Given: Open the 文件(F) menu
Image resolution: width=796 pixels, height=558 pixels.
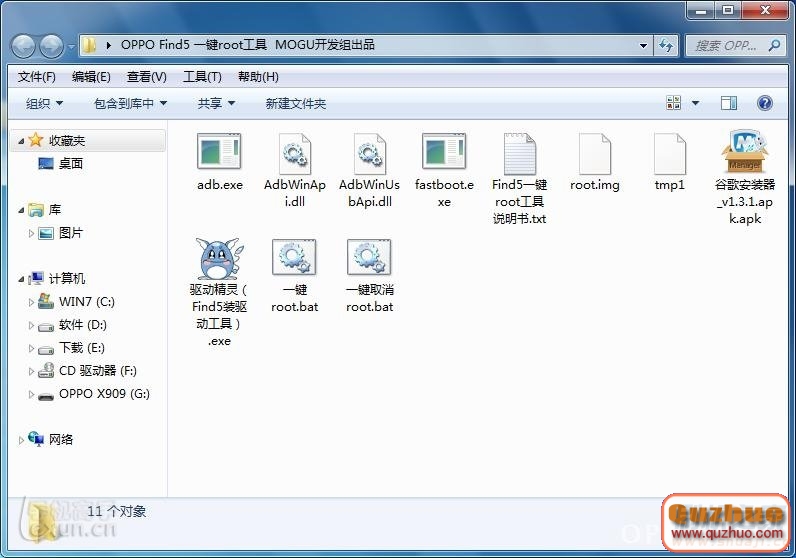Looking at the screenshot, I should click(x=36, y=77).
